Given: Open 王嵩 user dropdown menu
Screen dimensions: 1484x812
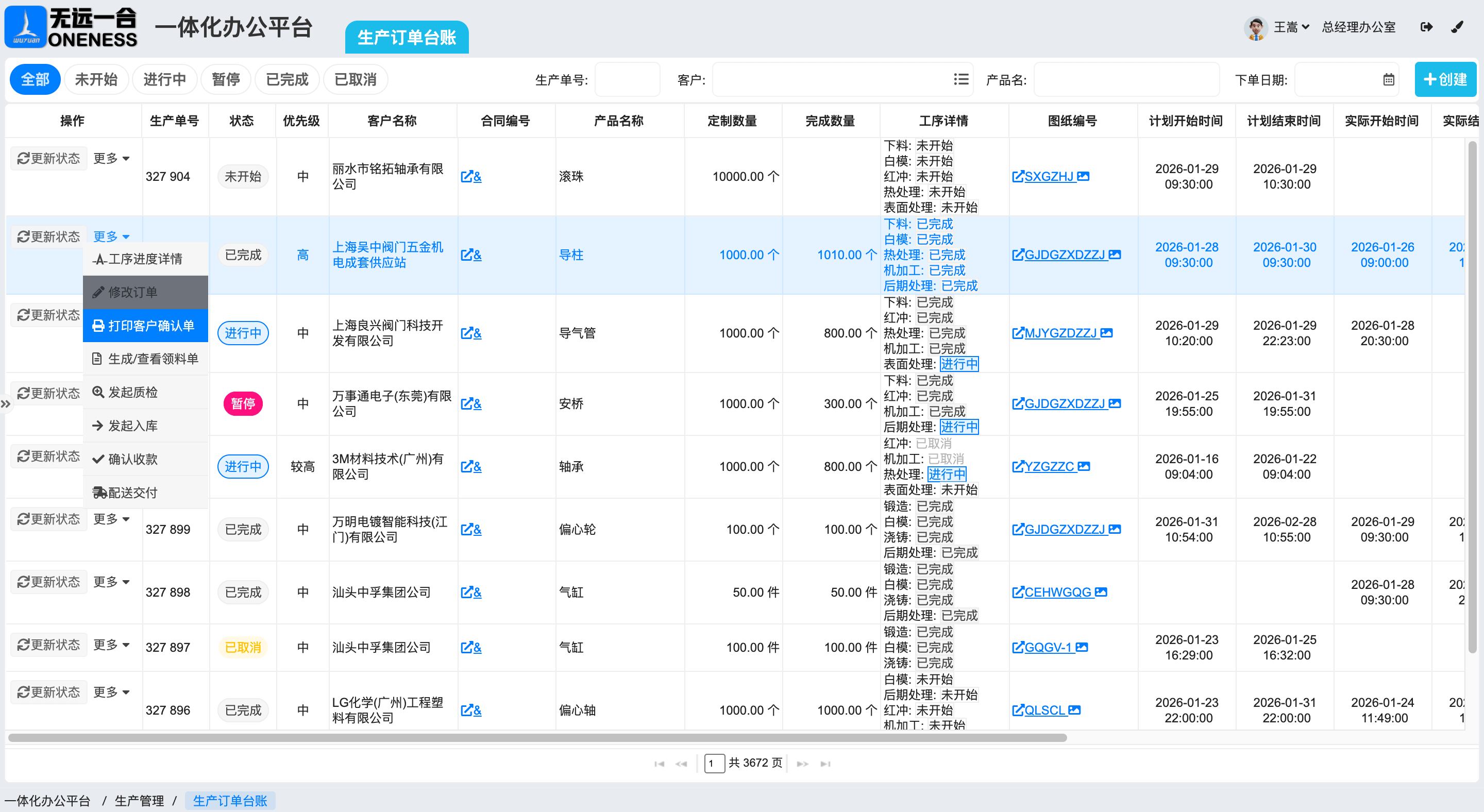Looking at the screenshot, I should (x=1291, y=27).
